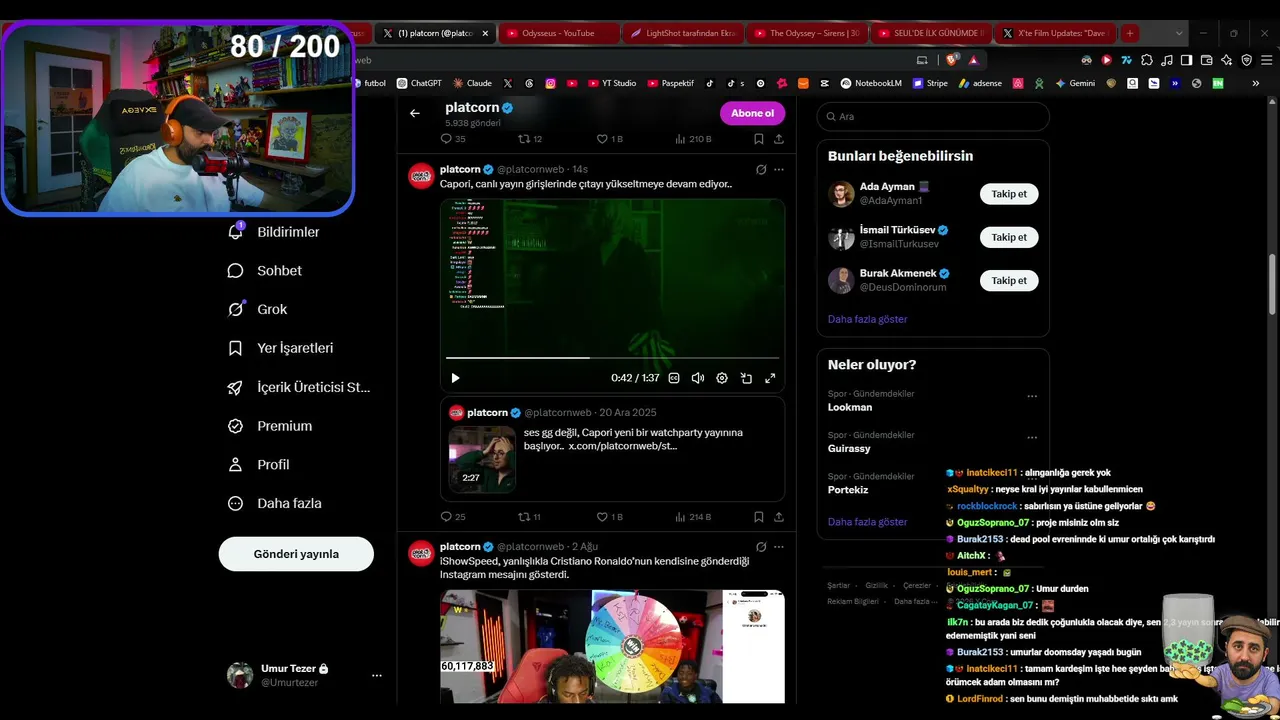The image size is (1280, 720).
Task: Click the Gönderi yayınla button
Action: [x=296, y=554]
